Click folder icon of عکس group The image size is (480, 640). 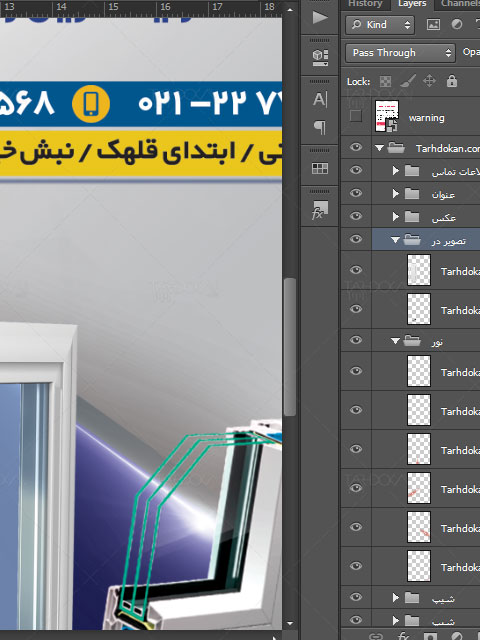pos(412,216)
